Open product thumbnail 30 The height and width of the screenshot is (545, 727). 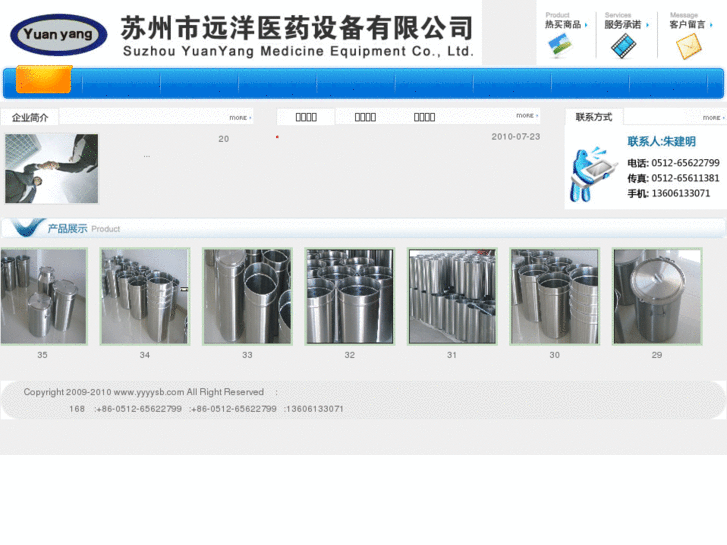[x=555, y=296]
